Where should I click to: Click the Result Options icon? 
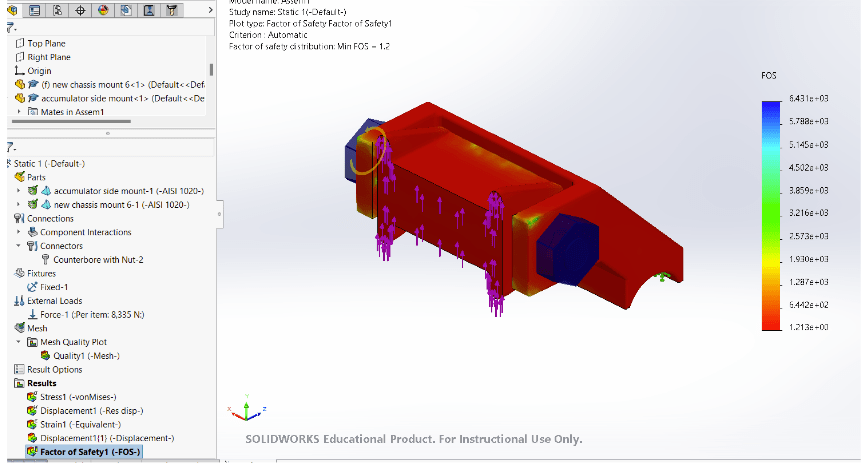(x=19, y=369)
